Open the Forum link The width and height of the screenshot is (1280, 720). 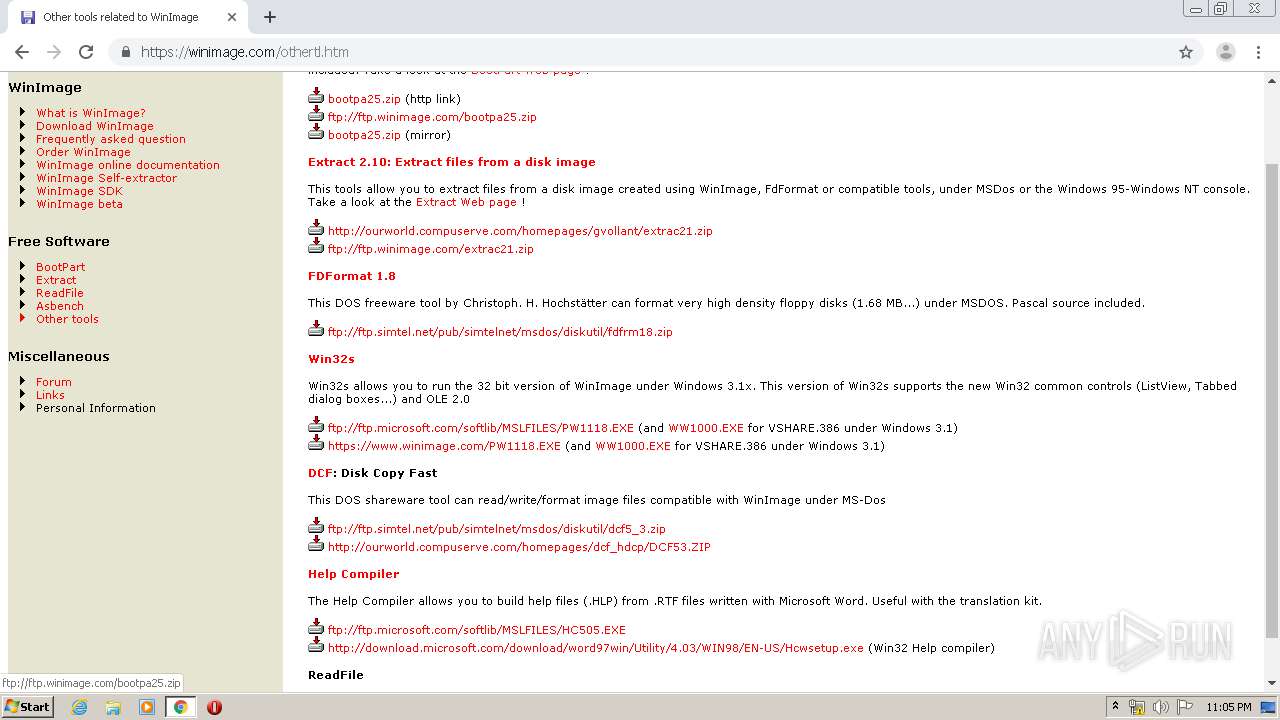pyautogui.click(x=54, y=382)
